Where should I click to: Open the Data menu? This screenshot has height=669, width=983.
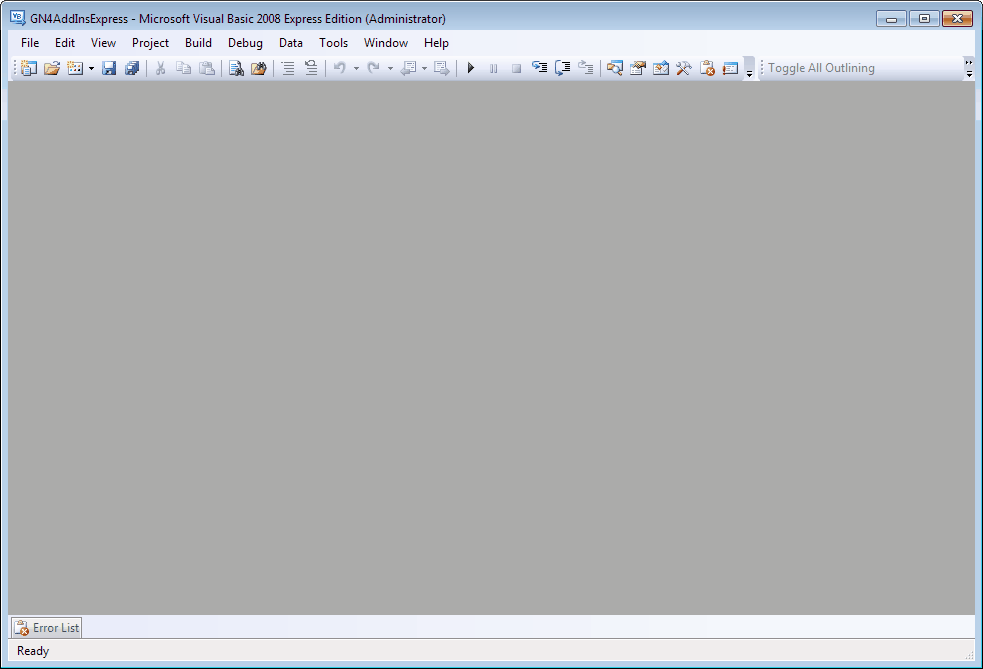[291, 43]
